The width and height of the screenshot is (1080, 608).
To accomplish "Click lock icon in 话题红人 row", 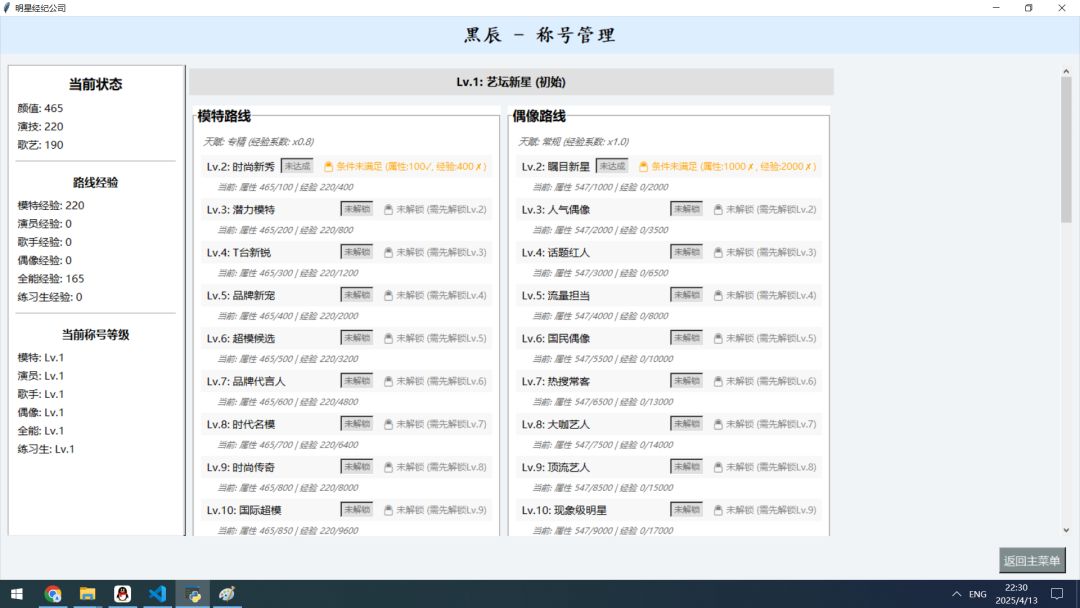I will 718,252.
